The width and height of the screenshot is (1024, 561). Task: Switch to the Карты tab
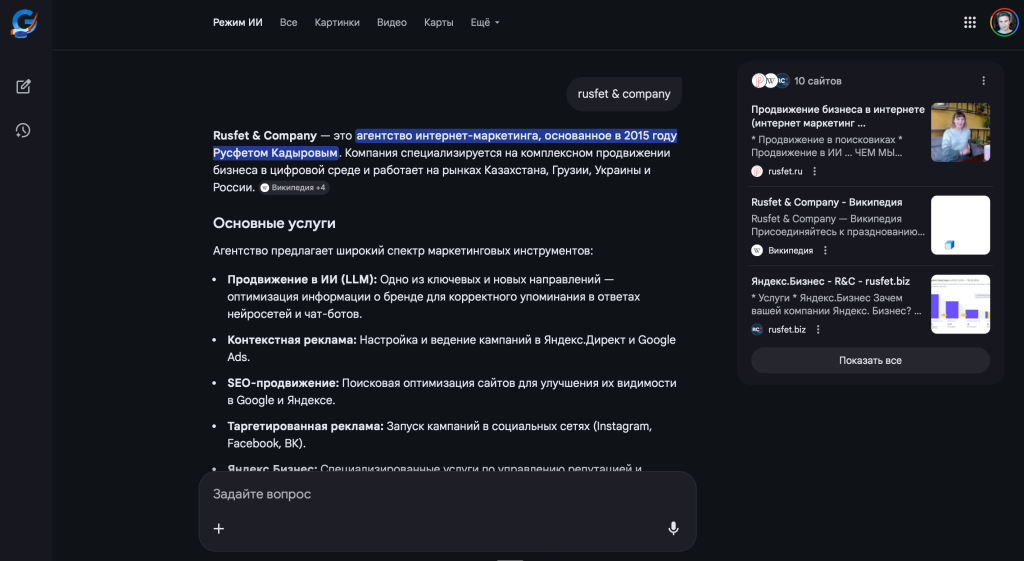pyautogui.click(x=439, y=22)
